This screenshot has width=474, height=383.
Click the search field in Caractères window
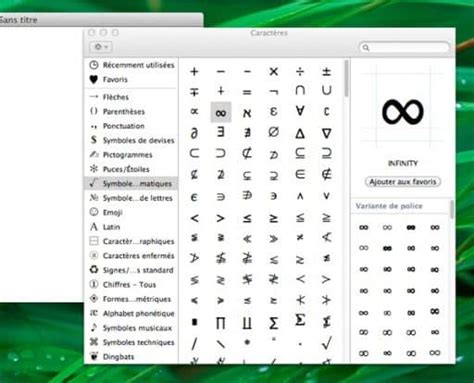point(404,47)
